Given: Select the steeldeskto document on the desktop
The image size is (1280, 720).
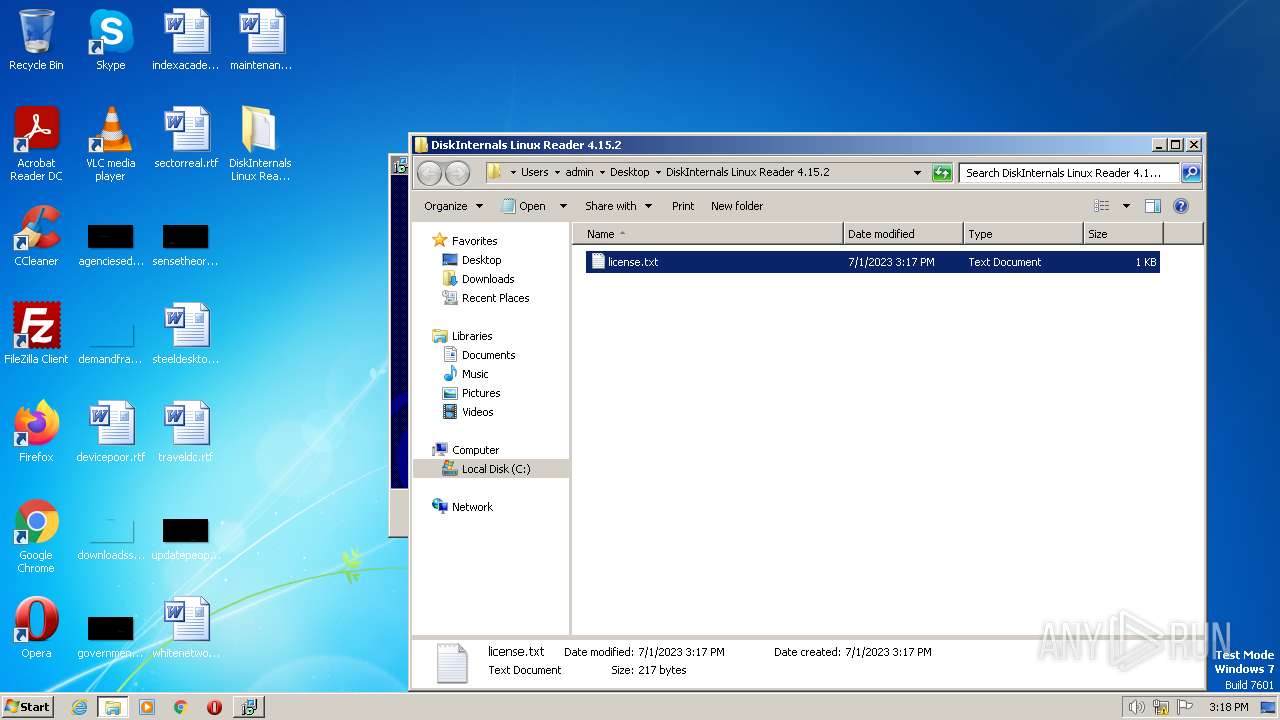Looking at the screenshot, I should [x=186, y=334].
